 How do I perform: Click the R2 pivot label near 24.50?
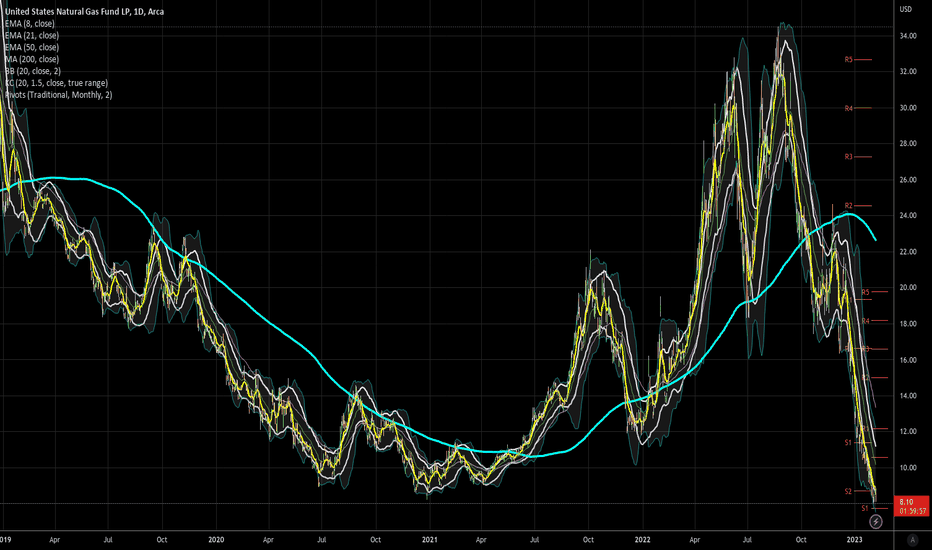(848, 206)
